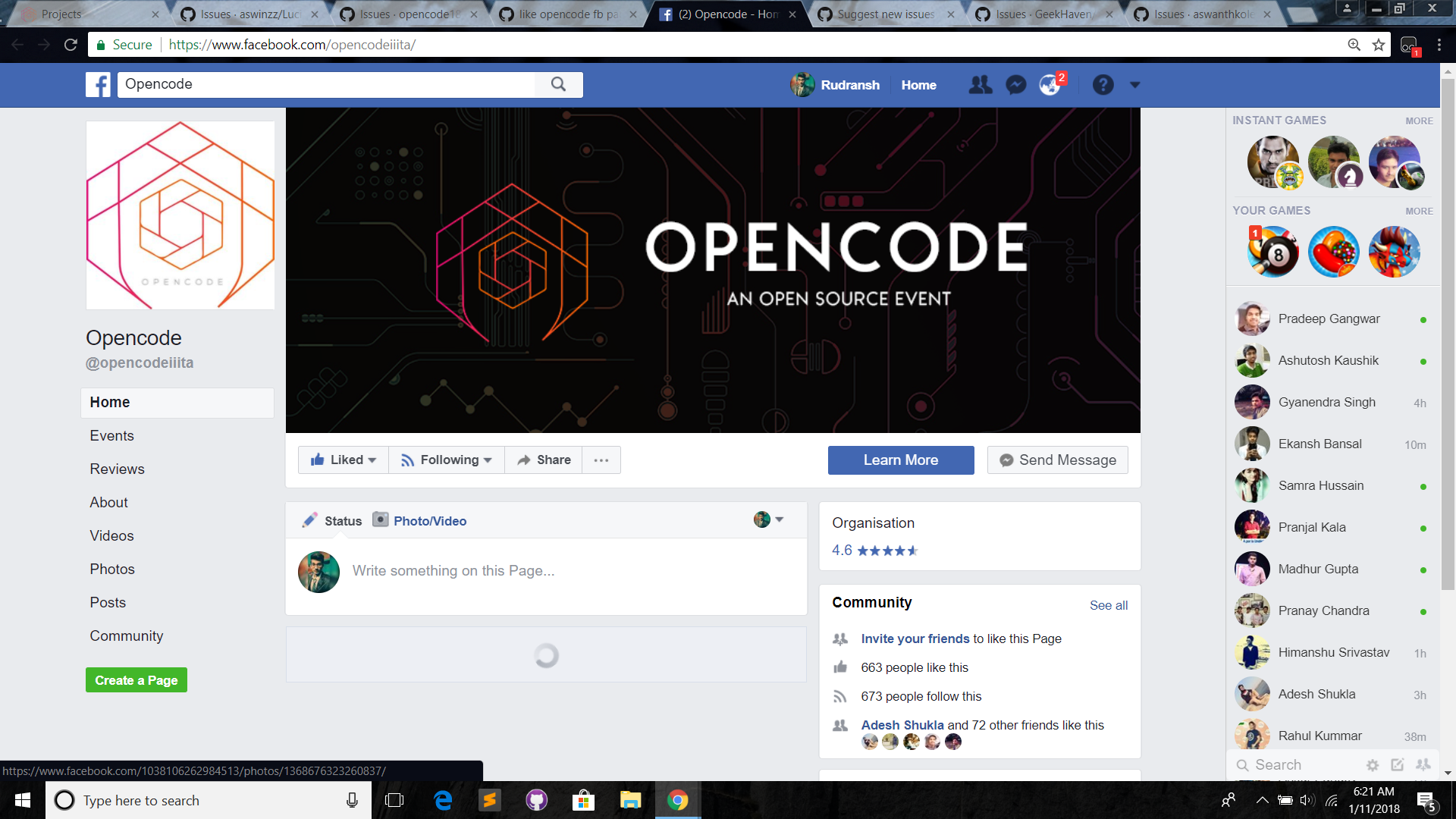Click the search magnifier in the top bar

point(559,84)
